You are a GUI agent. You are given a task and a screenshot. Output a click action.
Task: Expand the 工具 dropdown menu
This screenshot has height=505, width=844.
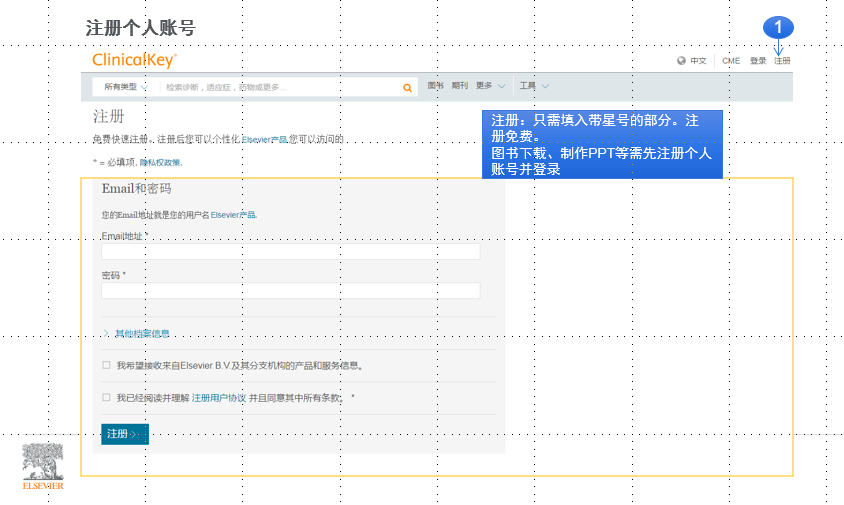point(534,86)
